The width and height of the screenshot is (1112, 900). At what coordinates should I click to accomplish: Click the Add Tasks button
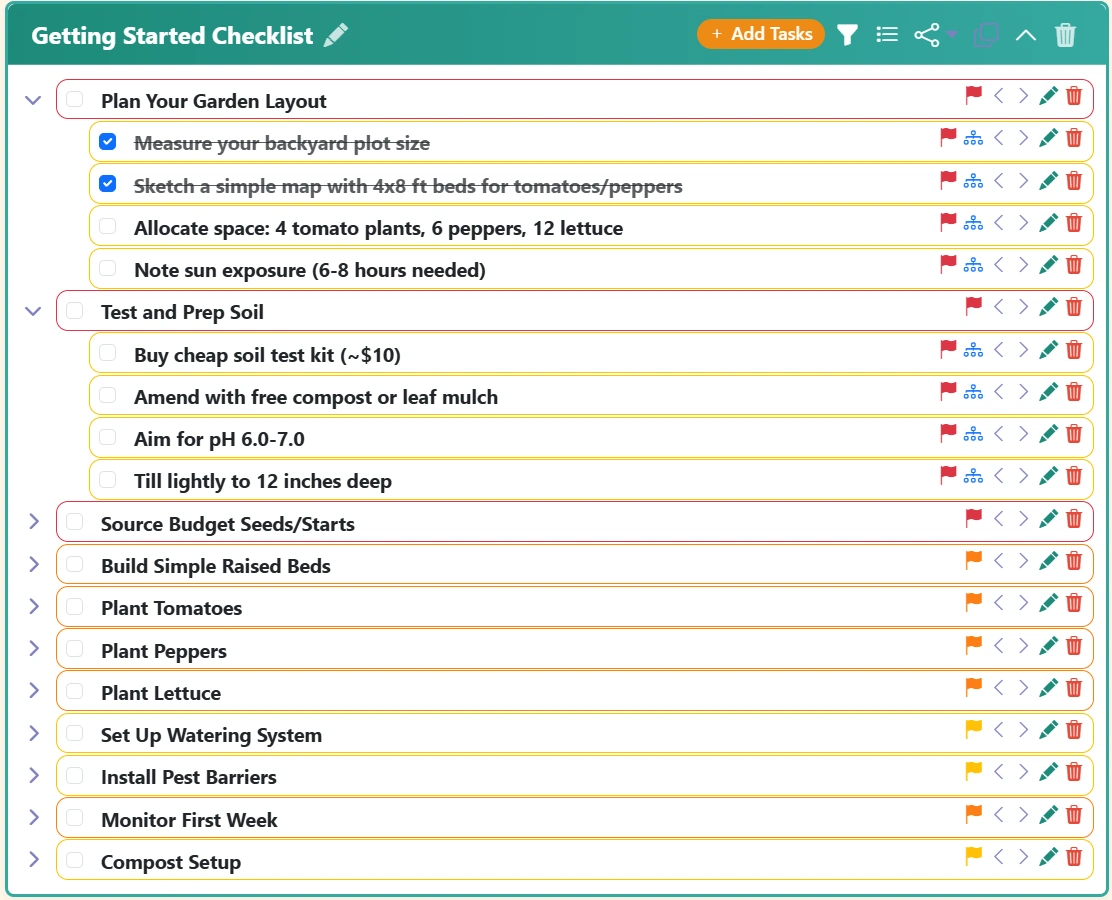761,34
